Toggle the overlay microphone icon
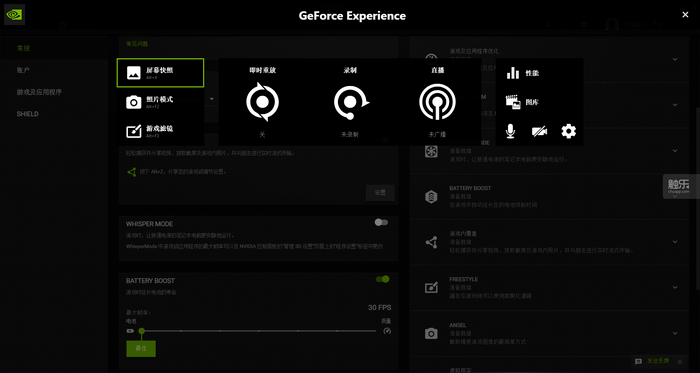The image size is (700, 373). pyautogui.click(x=511, y=131)
